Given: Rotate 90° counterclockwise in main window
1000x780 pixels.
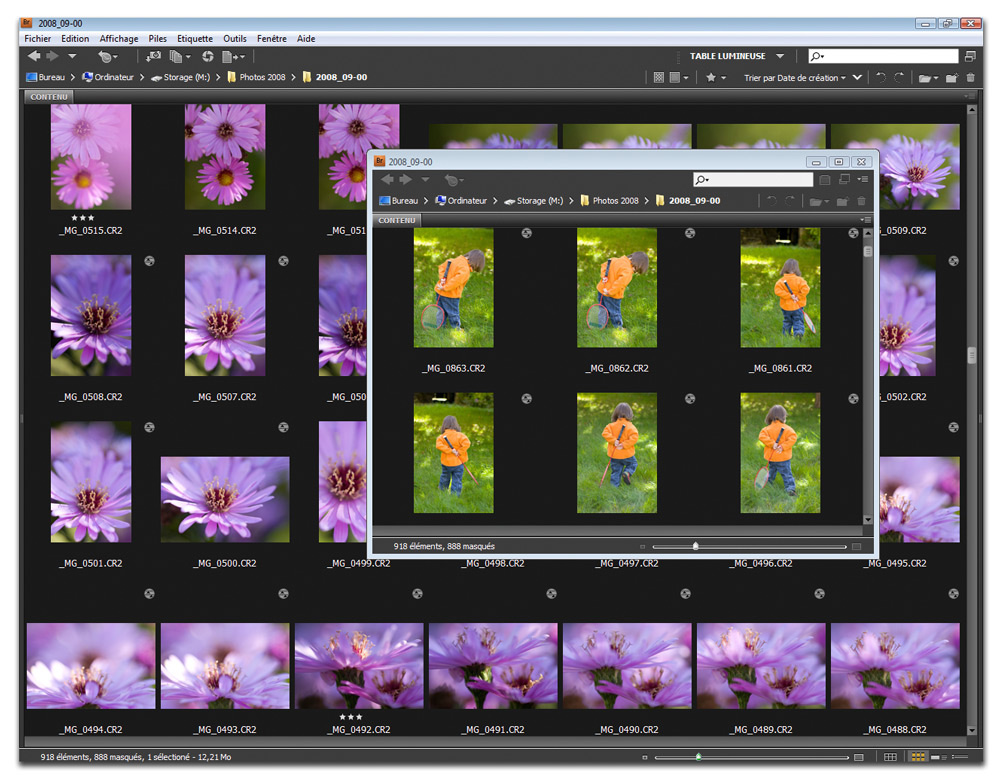Looking at the screenshot, I should point(881,78).
